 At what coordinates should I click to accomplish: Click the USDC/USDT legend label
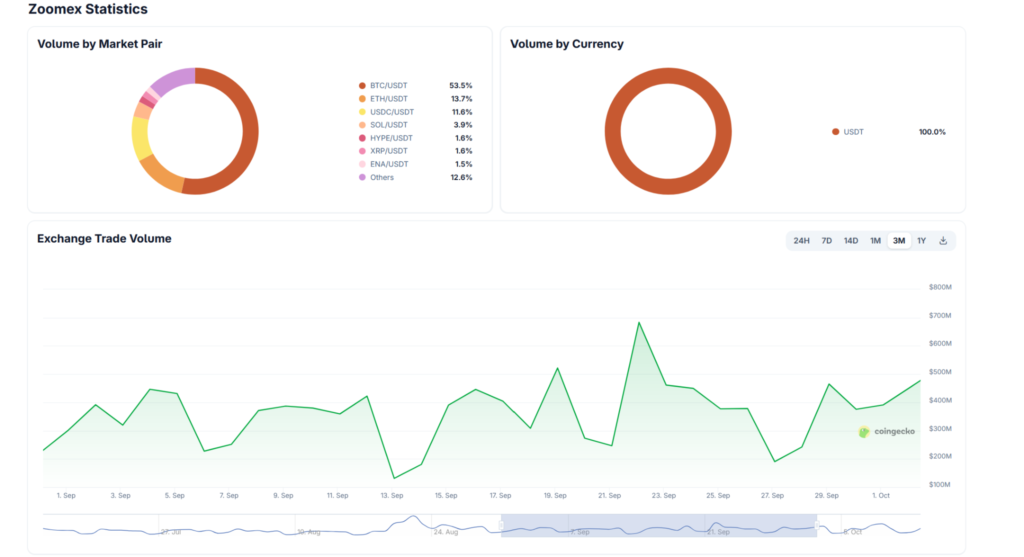(392, 112)
